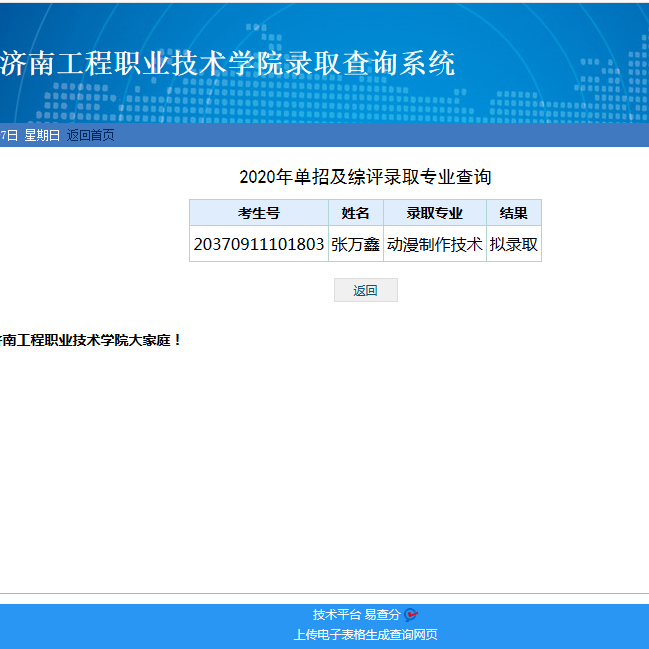
Task: Click the 2020年单招及综评录取专业查询 heading
Action: 365,177
